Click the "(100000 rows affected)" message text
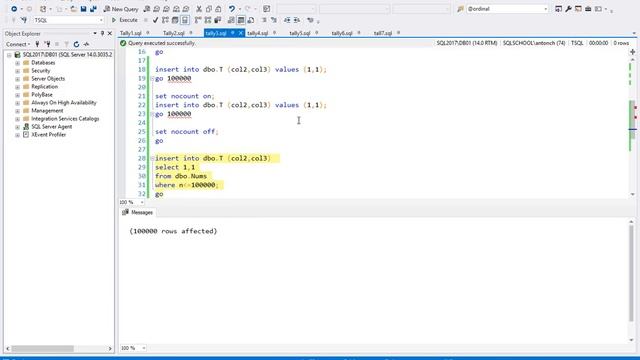Screen dimensions: 640x360 click(173, 231)
